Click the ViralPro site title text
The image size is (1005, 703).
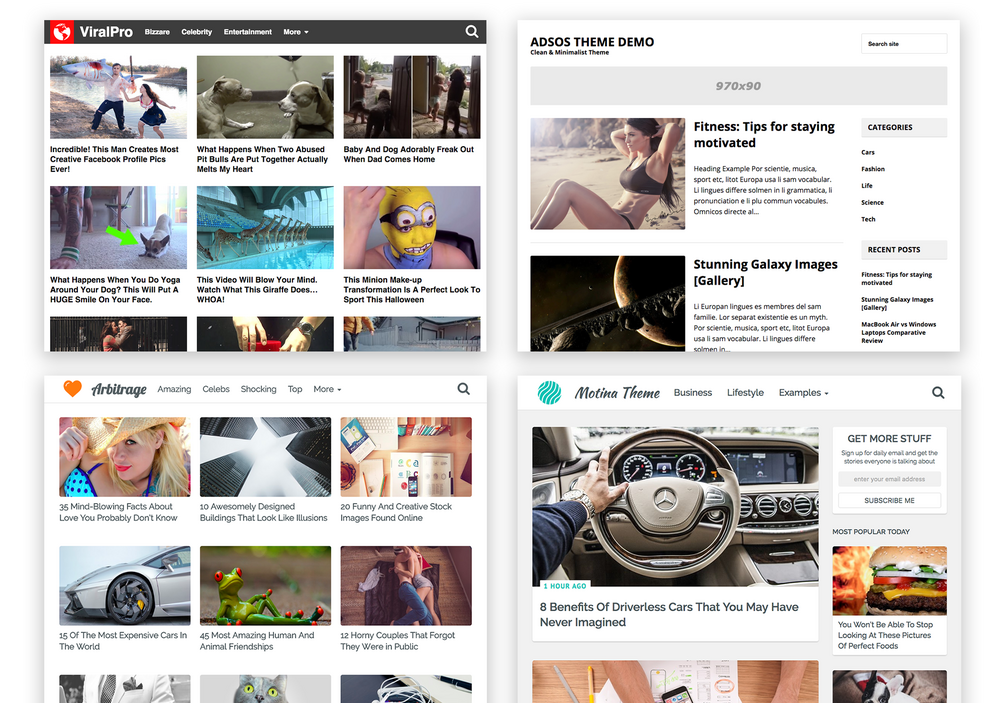(x=106, y=31)
